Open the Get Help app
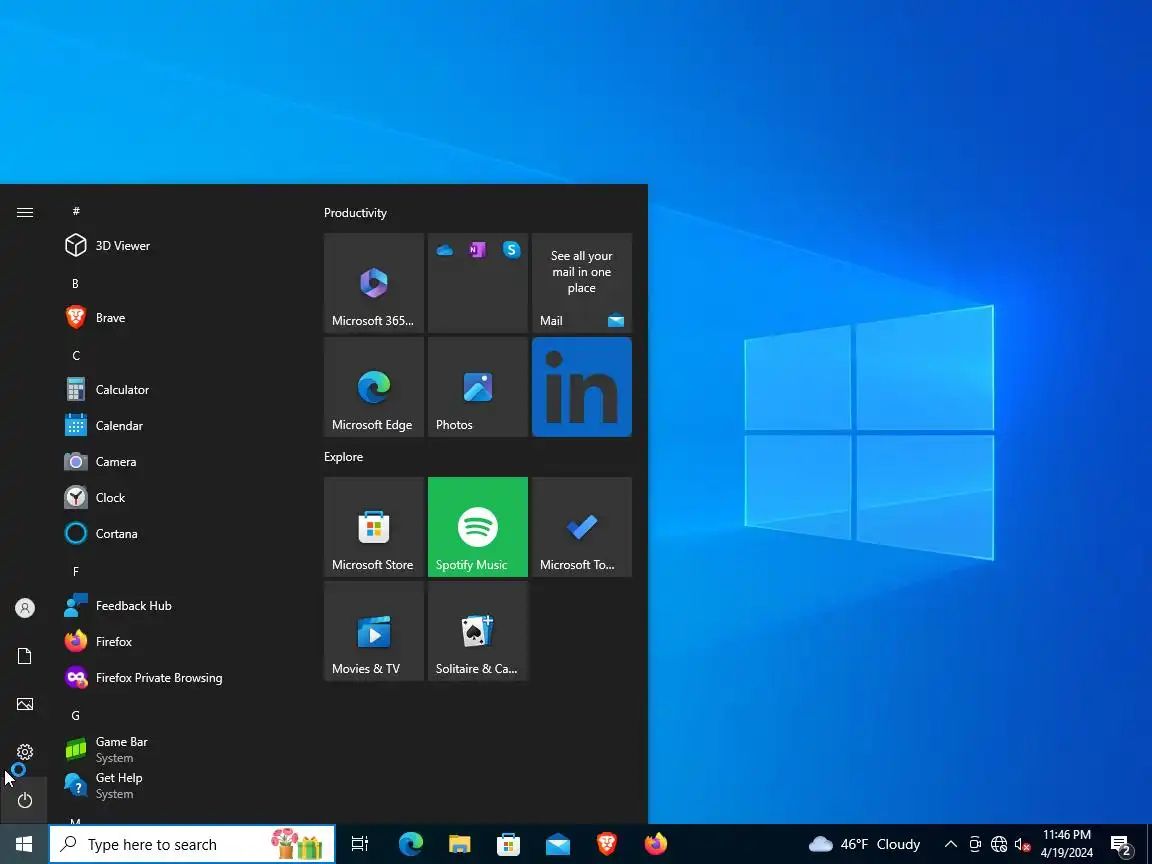Image resolution: width=1152 pixels, height=864 pixels. click(x=176, y=785)
